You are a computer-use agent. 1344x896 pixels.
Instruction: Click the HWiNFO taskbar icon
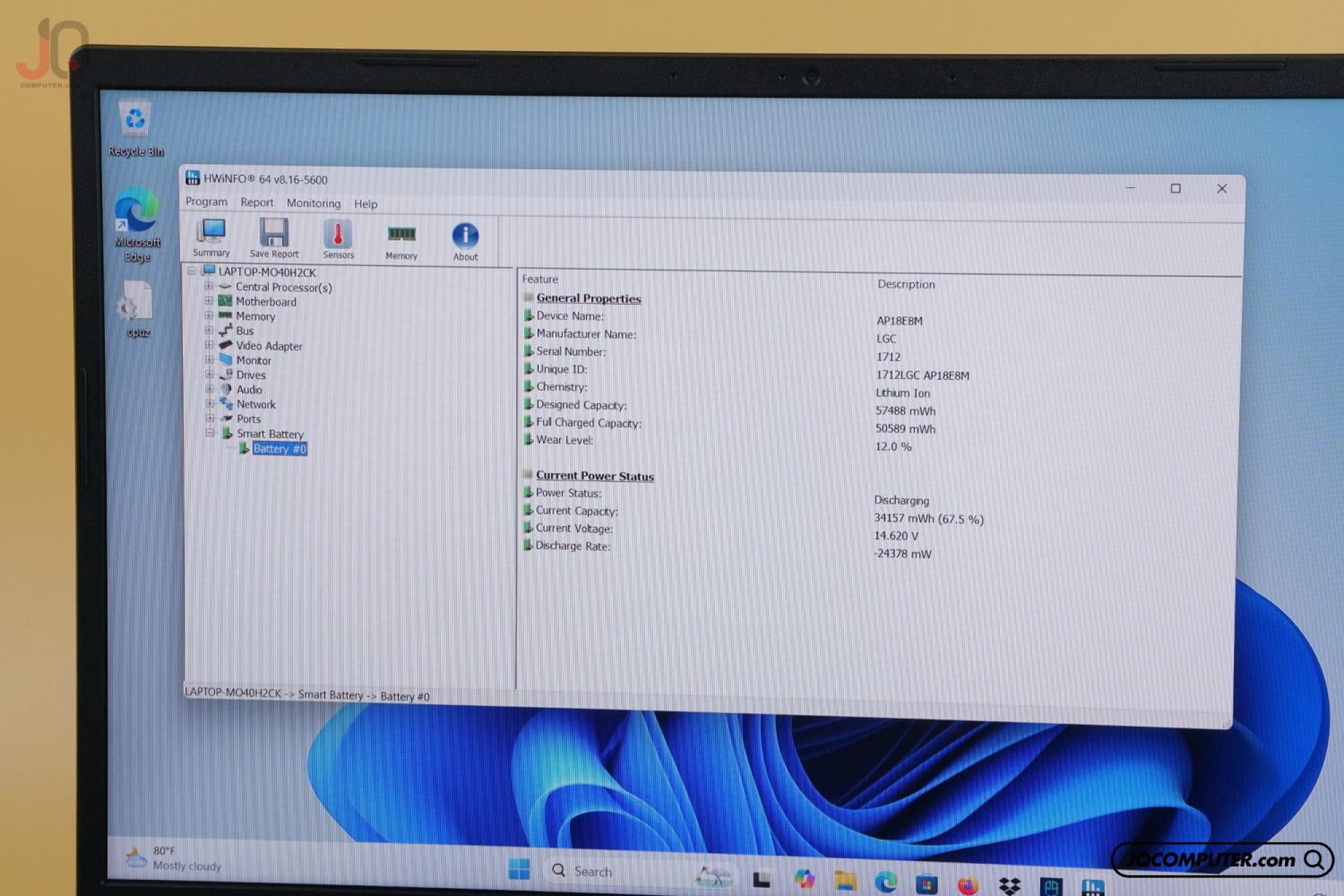[1092, 888]
